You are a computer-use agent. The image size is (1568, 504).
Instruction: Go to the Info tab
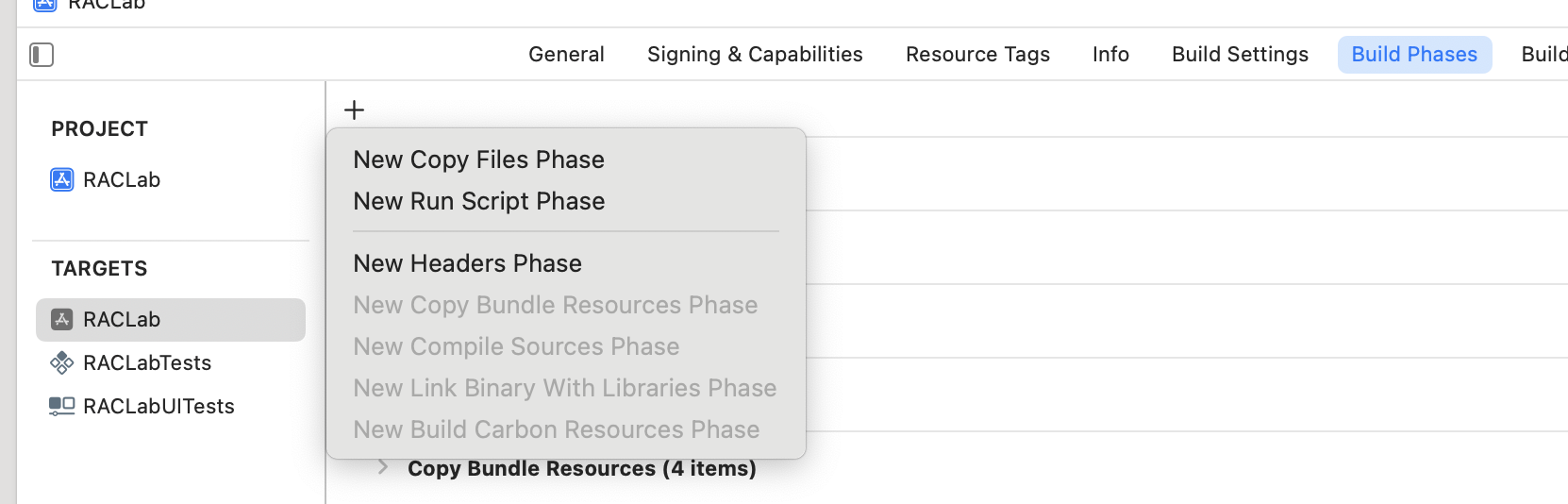(x=1110, y=55)
